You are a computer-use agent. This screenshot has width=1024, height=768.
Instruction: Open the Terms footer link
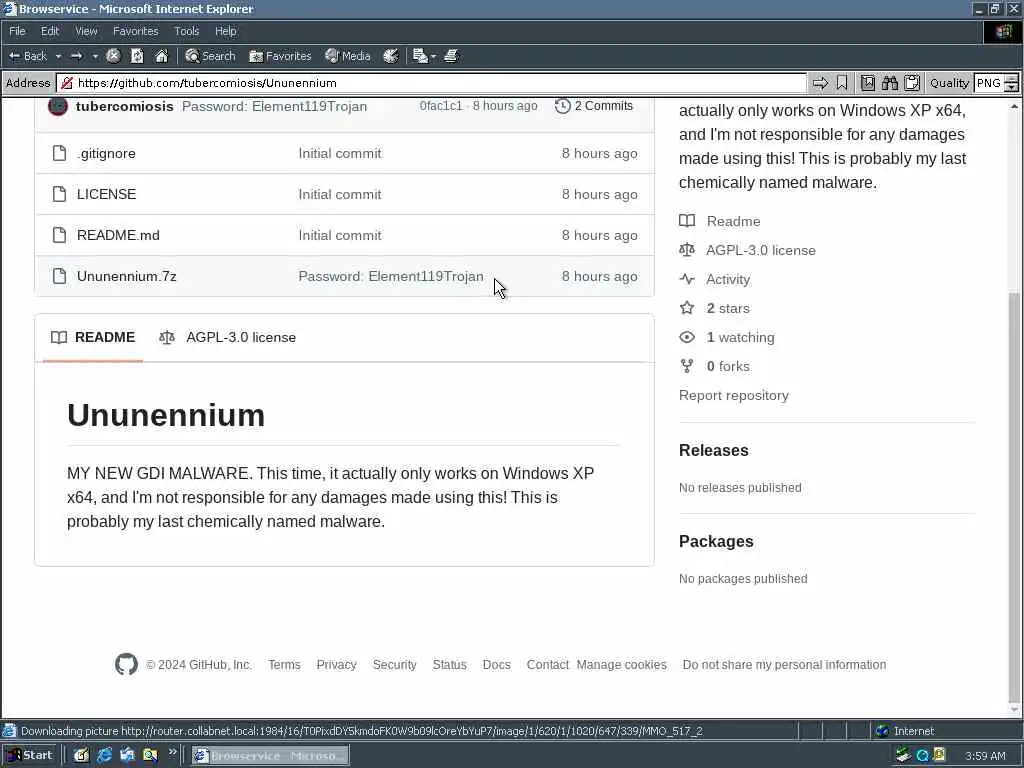(x=284, y=665)
